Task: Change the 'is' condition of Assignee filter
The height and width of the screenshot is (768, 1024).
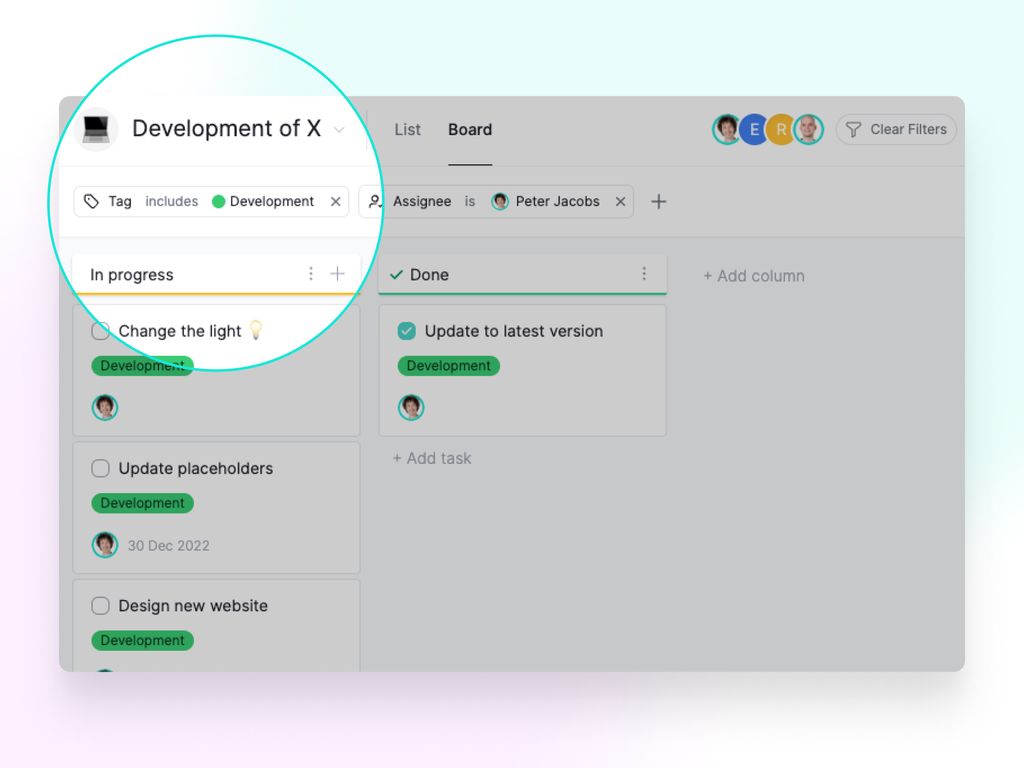Action: pyautogui.click(x=470, y=201)
